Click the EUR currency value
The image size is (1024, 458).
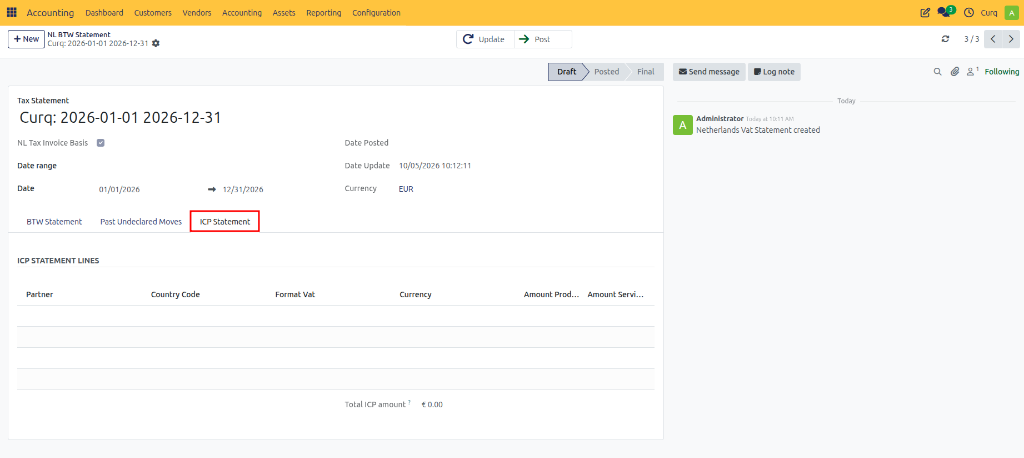[406, 189]
